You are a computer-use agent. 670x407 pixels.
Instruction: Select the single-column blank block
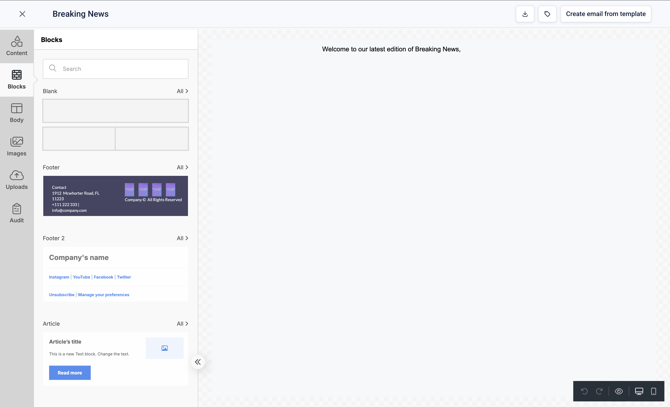tap(115, 111)
